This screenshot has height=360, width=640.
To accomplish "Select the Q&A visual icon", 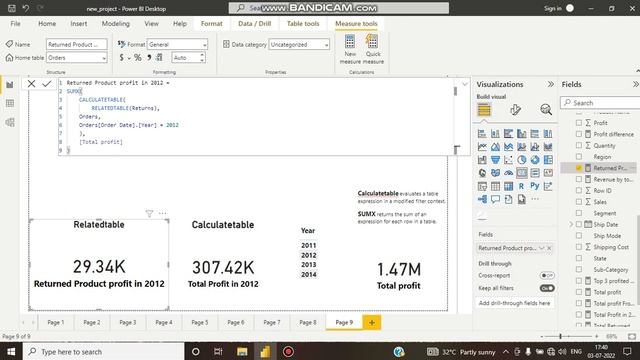I will pos(495,199).
